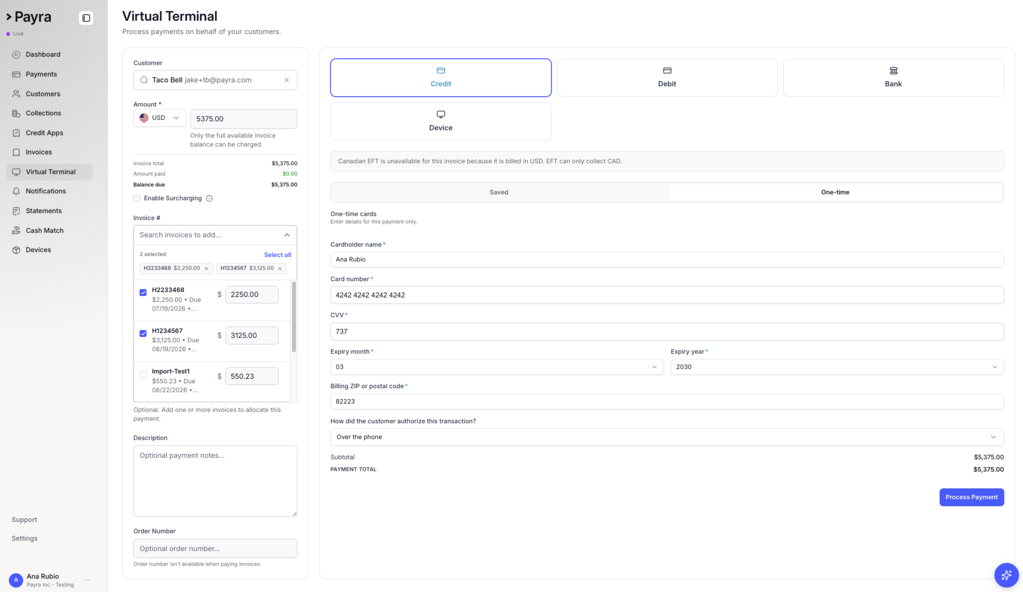This screenshot has height=592, width=1023.
Task: Collapse the sidebar with the panel icon
Action: (86, 18)
